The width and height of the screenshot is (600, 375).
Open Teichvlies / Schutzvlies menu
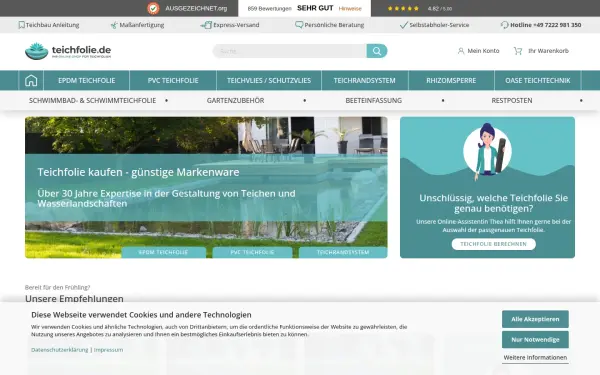(269, 80)
